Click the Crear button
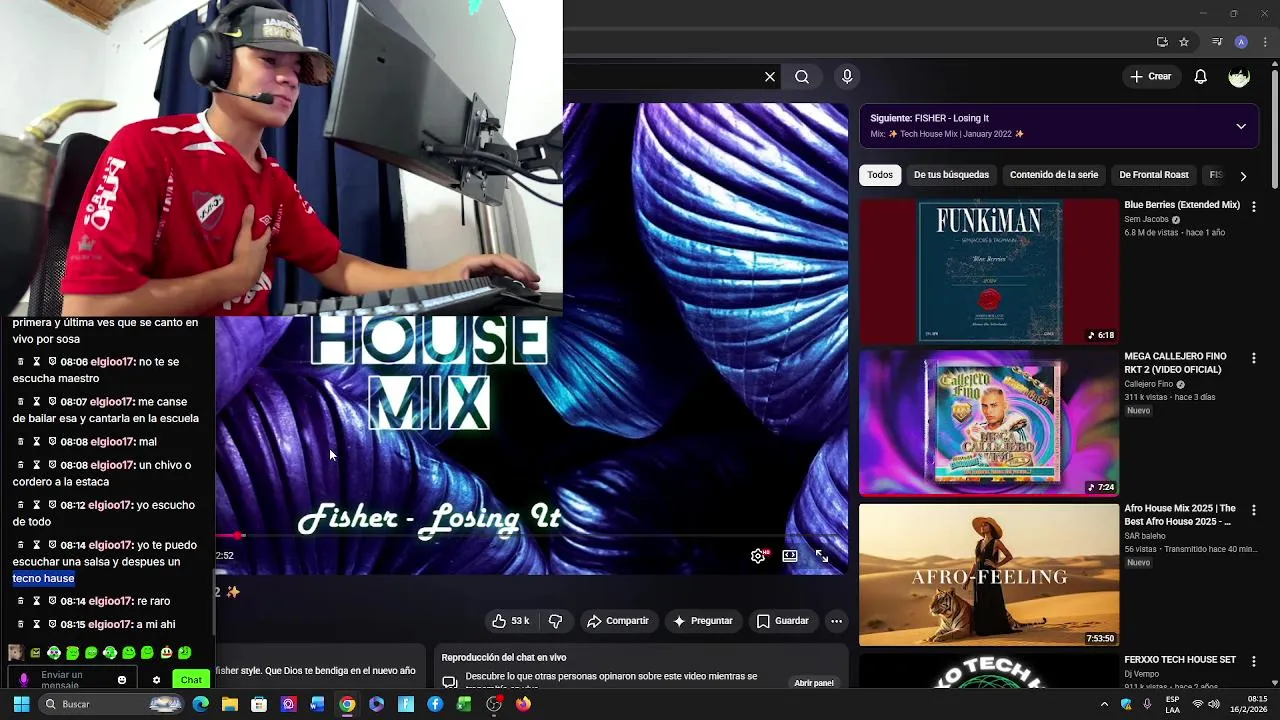 click(x=1150, y=77)
